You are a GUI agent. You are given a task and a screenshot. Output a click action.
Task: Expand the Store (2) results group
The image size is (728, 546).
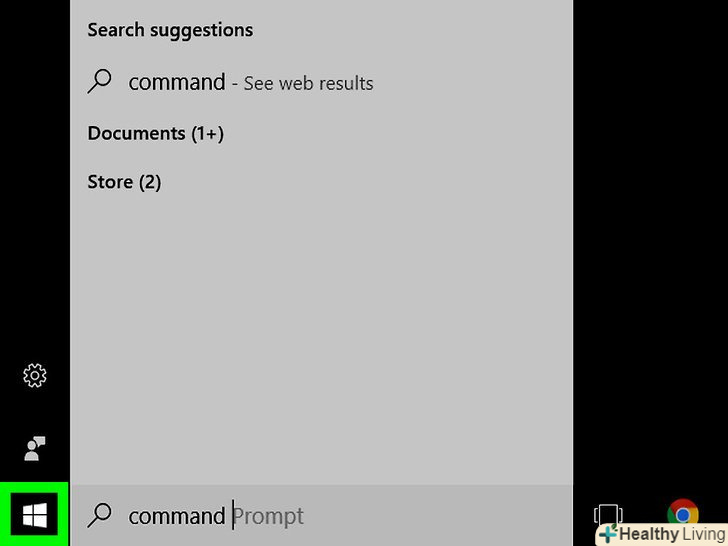[x=124, y=182]
